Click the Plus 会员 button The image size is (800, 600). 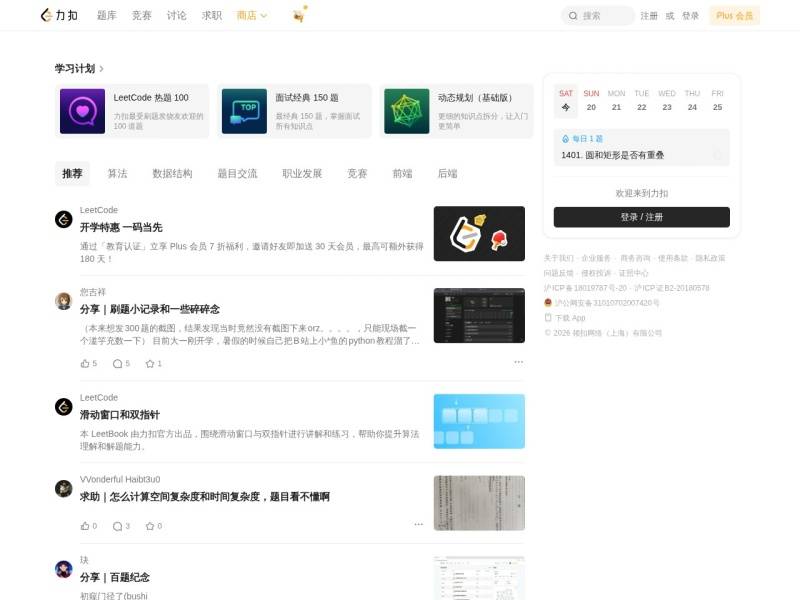point(734,16)
